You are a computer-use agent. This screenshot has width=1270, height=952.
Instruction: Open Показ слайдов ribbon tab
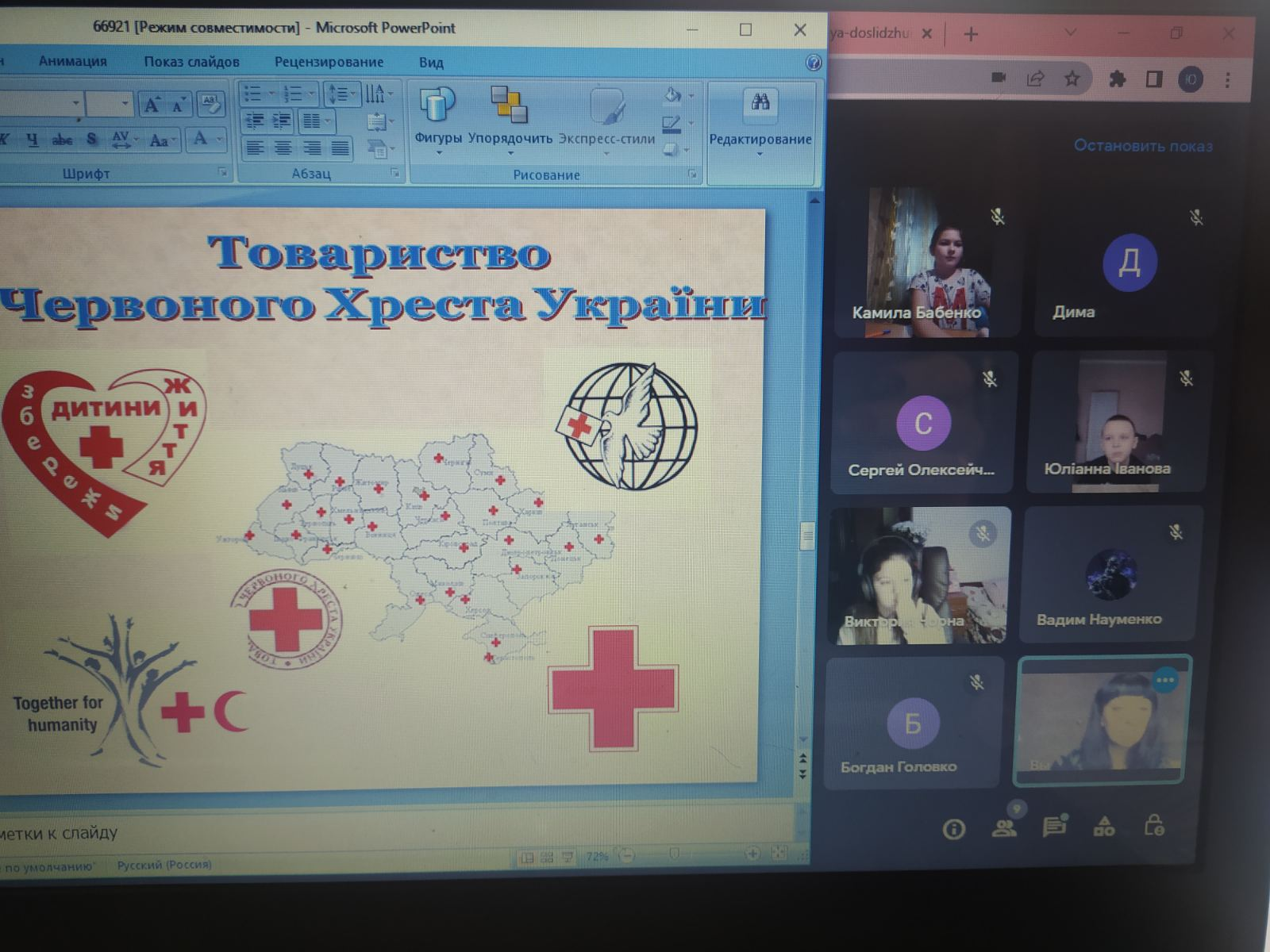192,62
